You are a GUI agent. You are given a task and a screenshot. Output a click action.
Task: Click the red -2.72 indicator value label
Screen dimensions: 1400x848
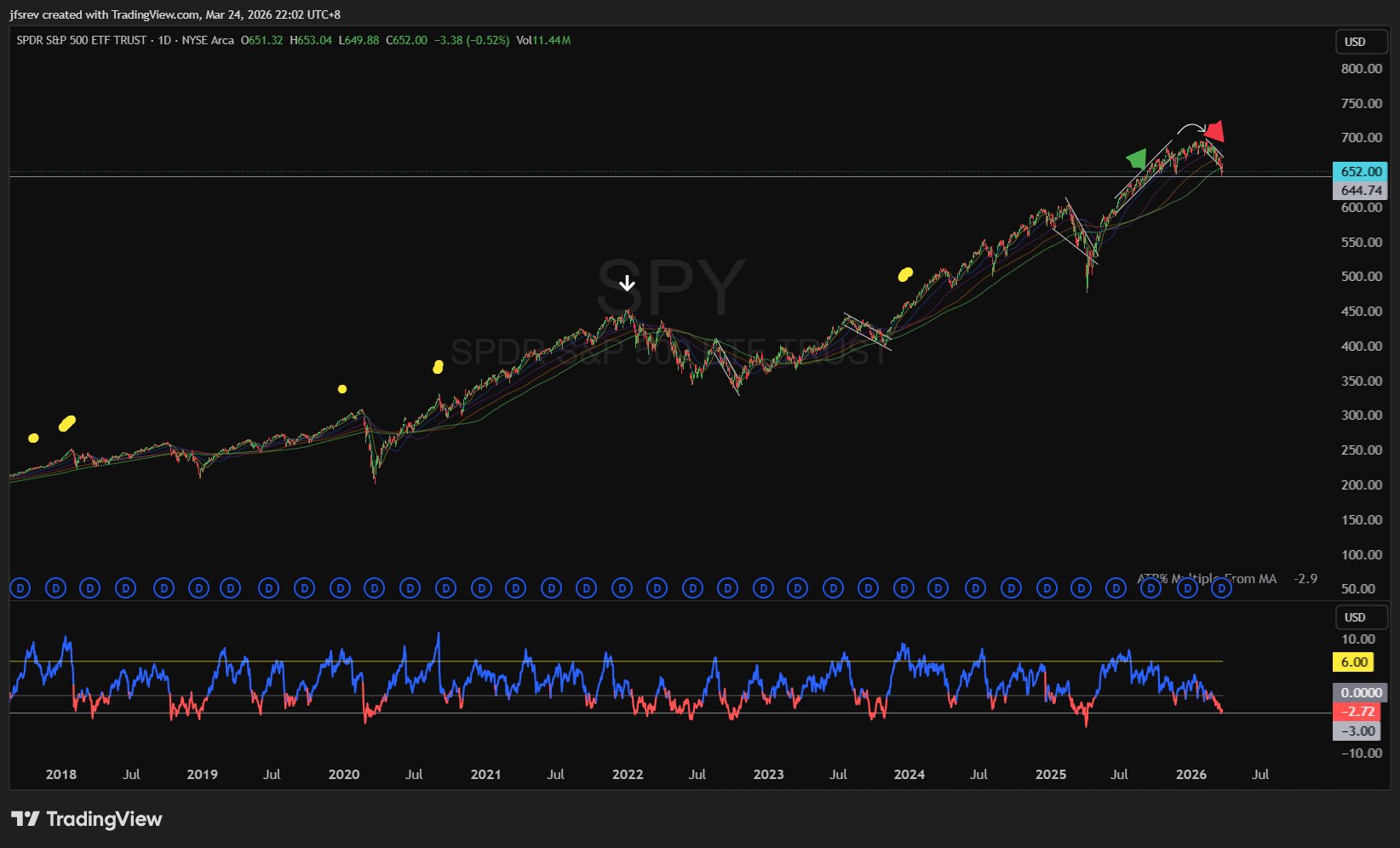coord(1357,712)
